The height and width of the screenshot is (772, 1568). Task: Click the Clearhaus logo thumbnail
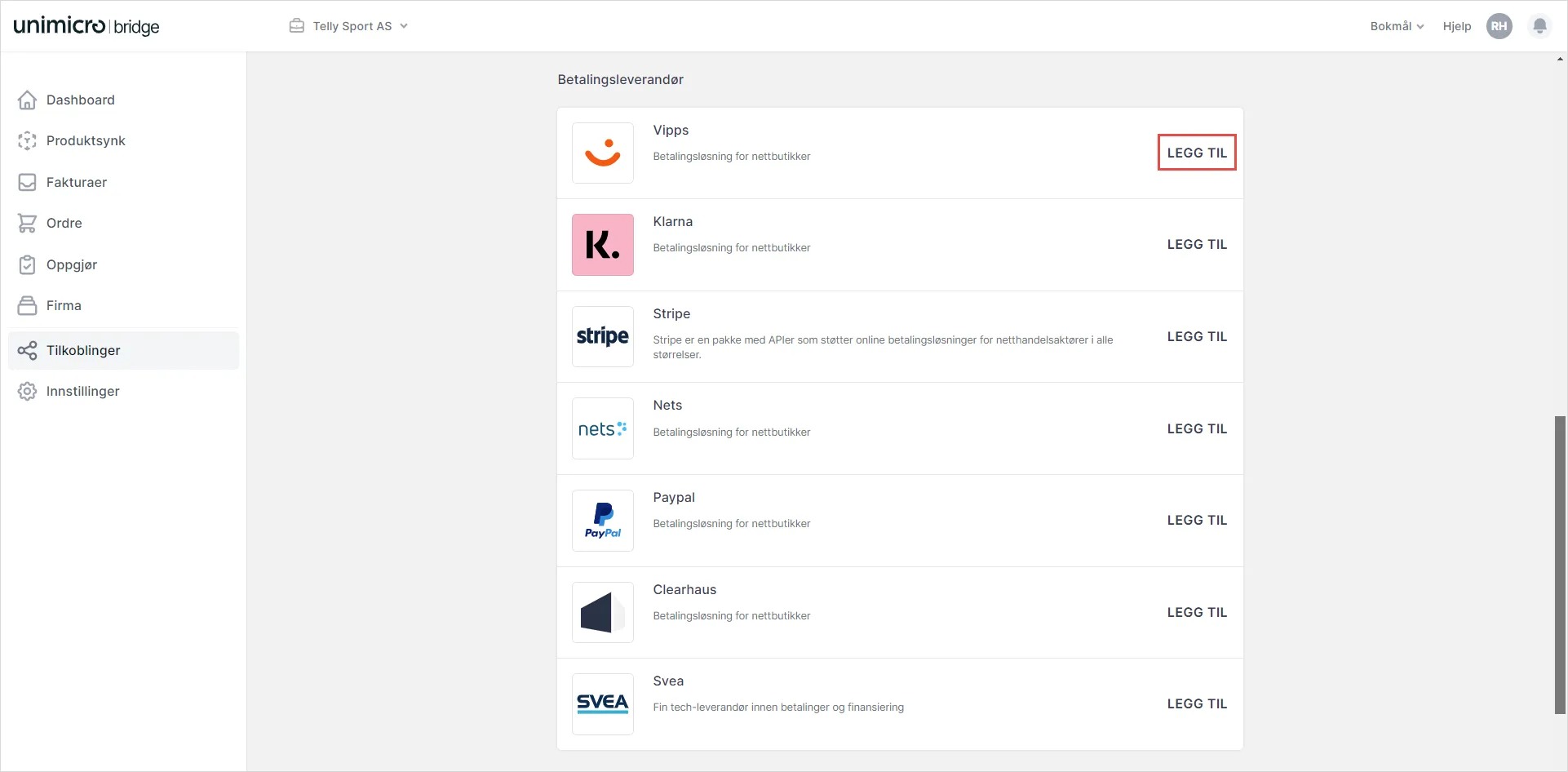tap(603, 612)
